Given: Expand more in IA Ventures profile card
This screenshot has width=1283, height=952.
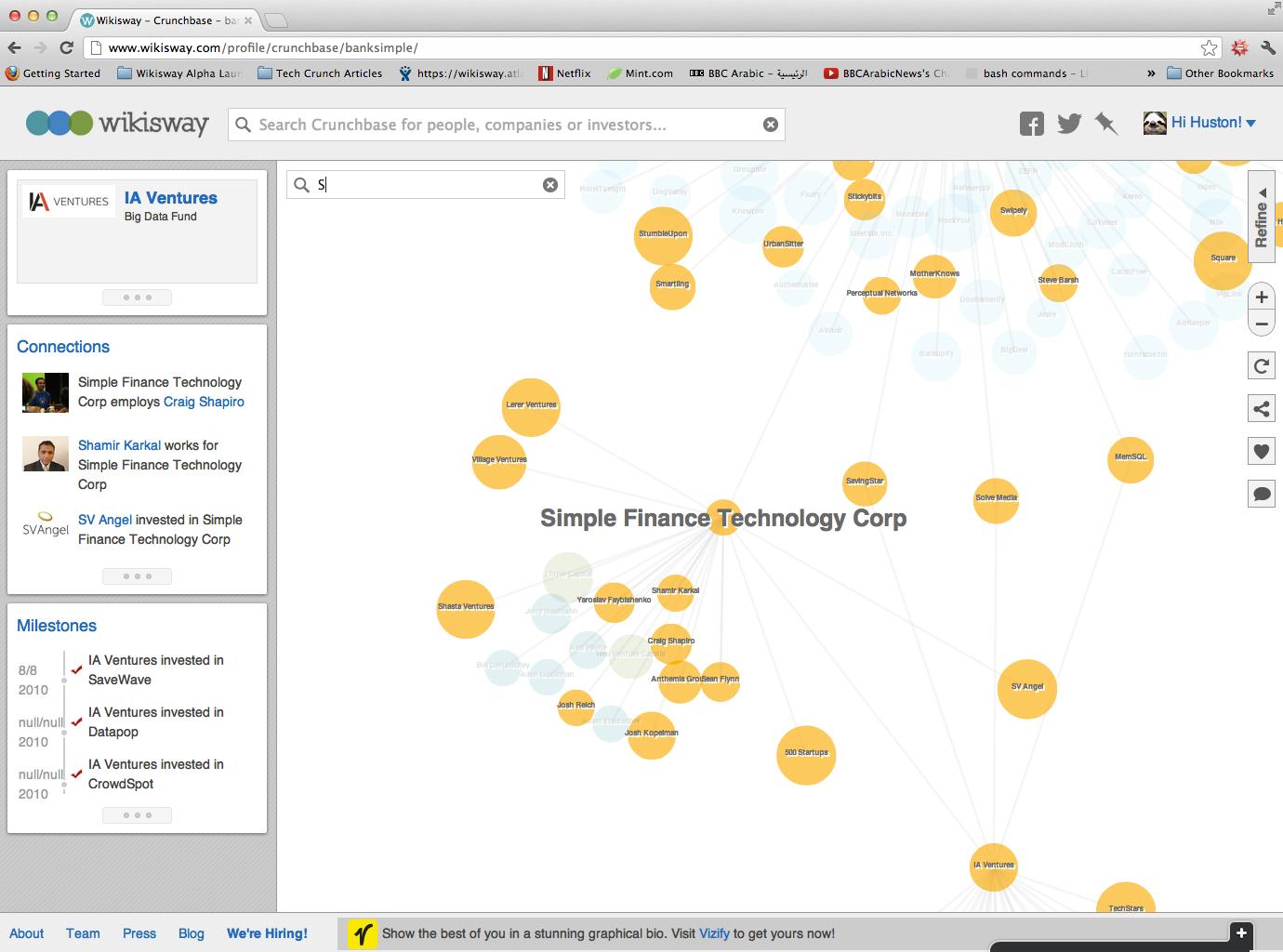Looking at the screenshot, I should tap(137, 297).
